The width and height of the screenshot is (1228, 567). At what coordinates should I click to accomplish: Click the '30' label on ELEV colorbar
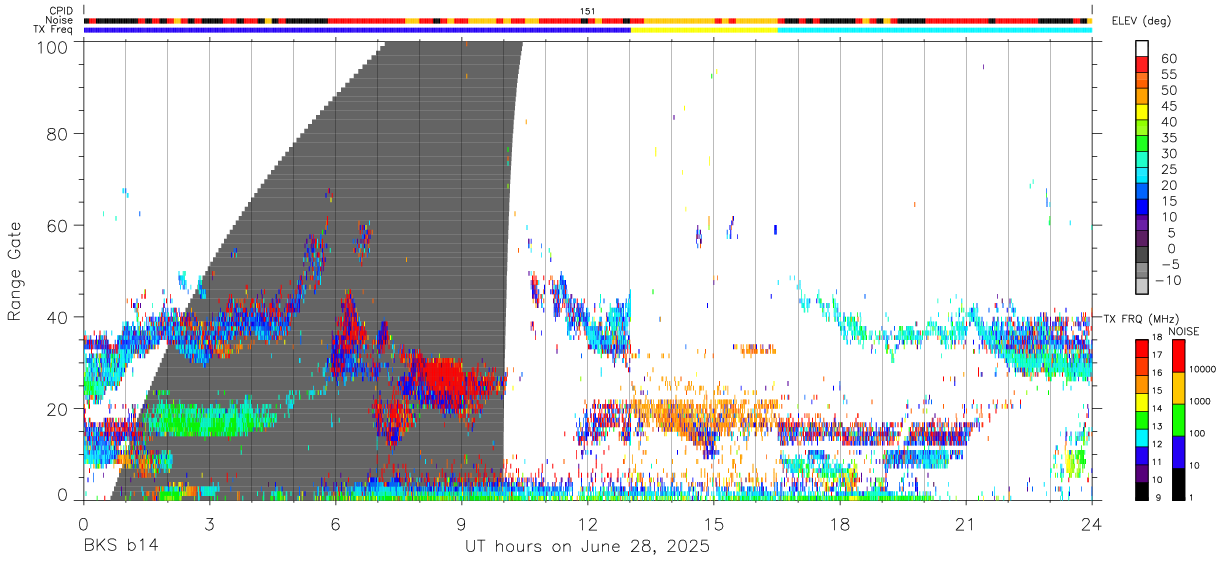(x=1169, y=154)
